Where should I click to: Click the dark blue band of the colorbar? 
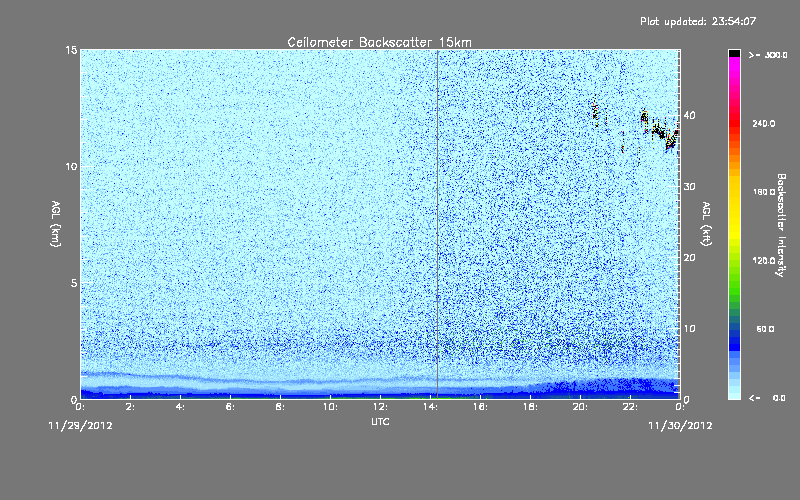pos(734,339)
